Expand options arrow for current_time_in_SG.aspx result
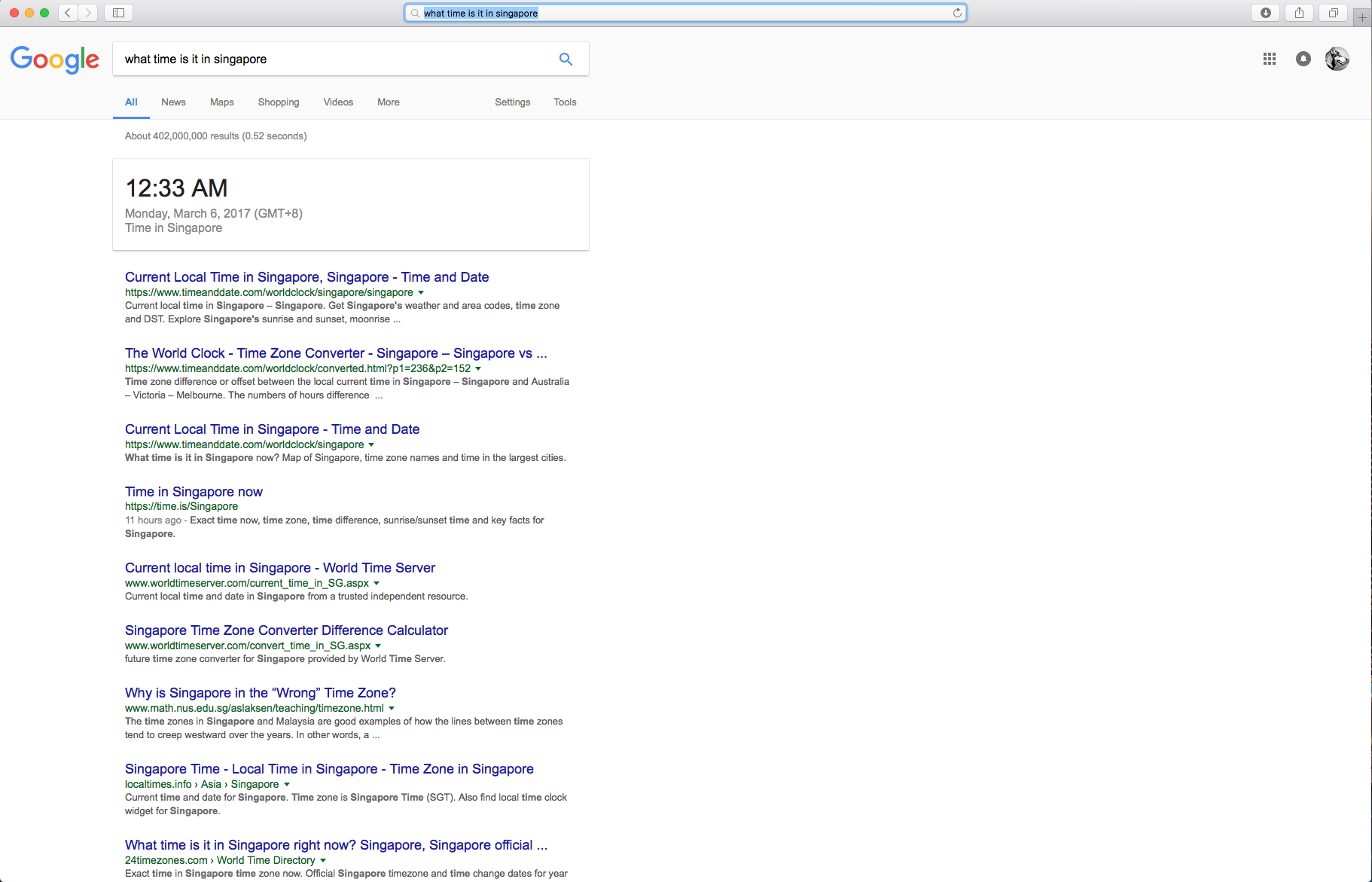The image size is (1372, 882). click(x=377, y=583)
